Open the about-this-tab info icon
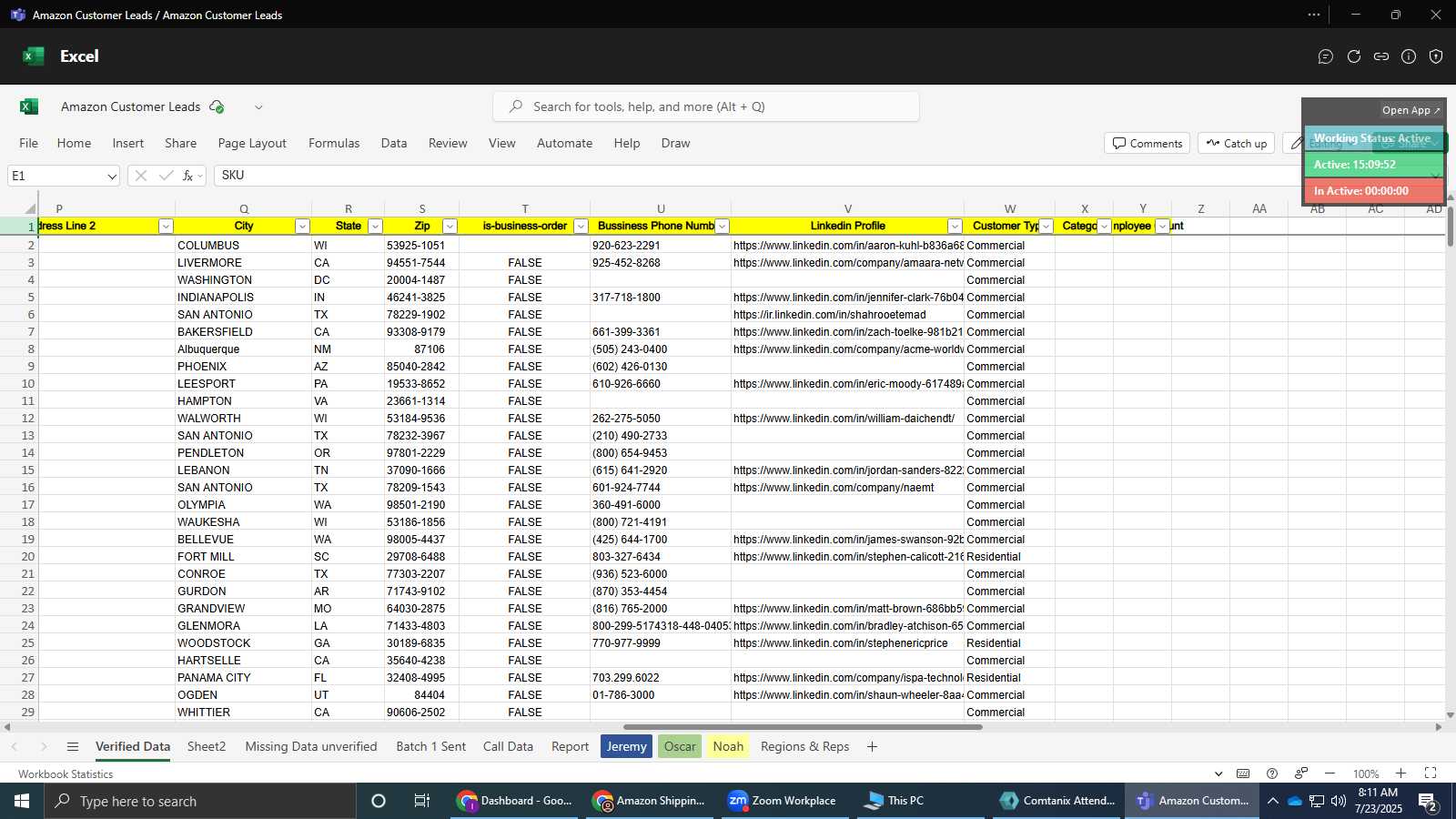This screenshot has height=819, width=1456. [x=1409, y=56]
